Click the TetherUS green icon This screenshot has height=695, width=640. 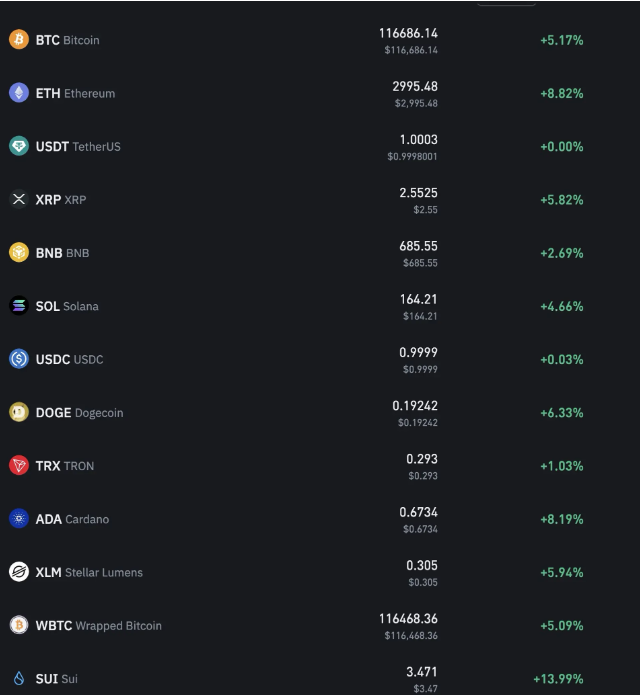(x=19, y=146)
